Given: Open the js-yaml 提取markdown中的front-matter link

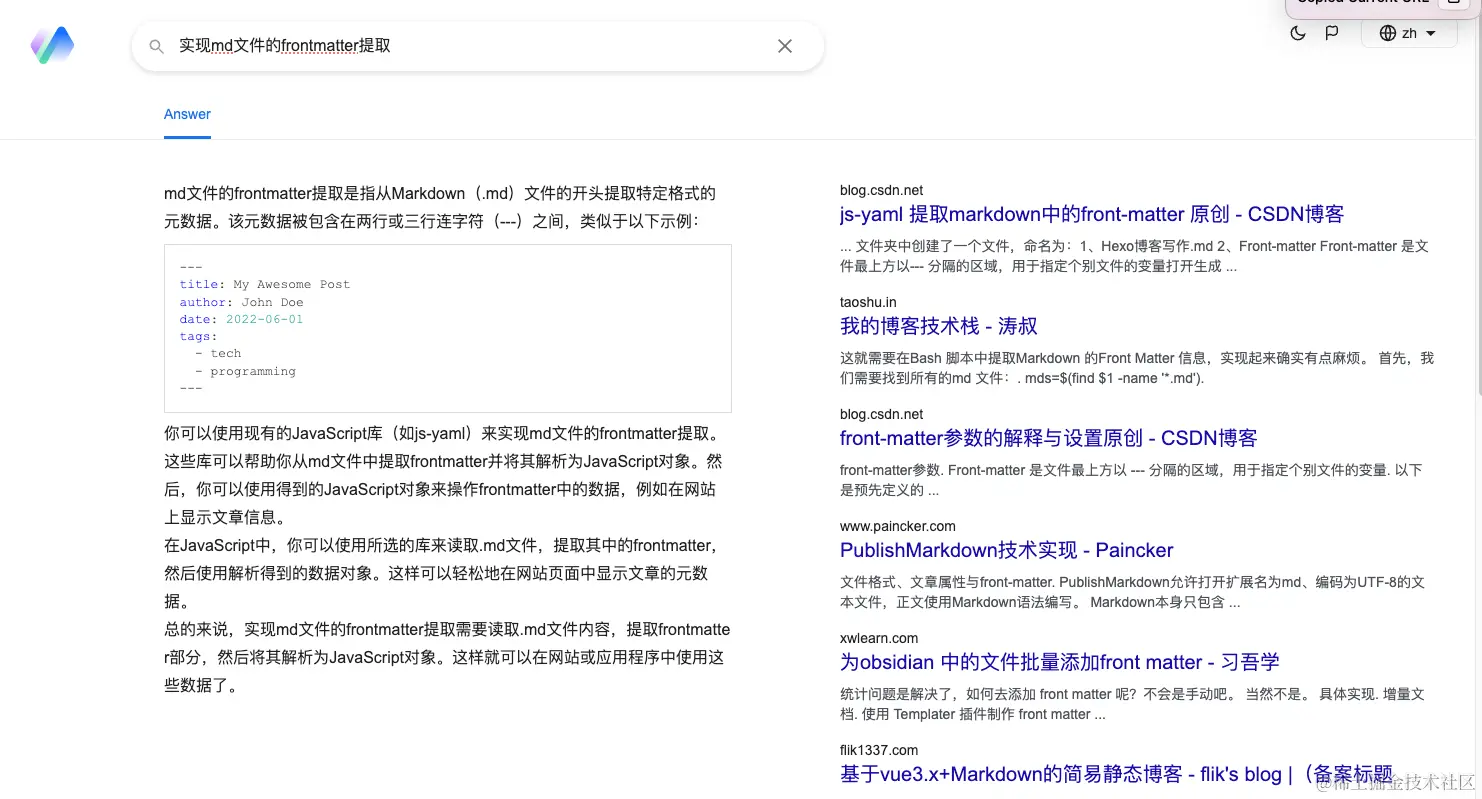Looking at the screenshot, I should coord(1092,214).
